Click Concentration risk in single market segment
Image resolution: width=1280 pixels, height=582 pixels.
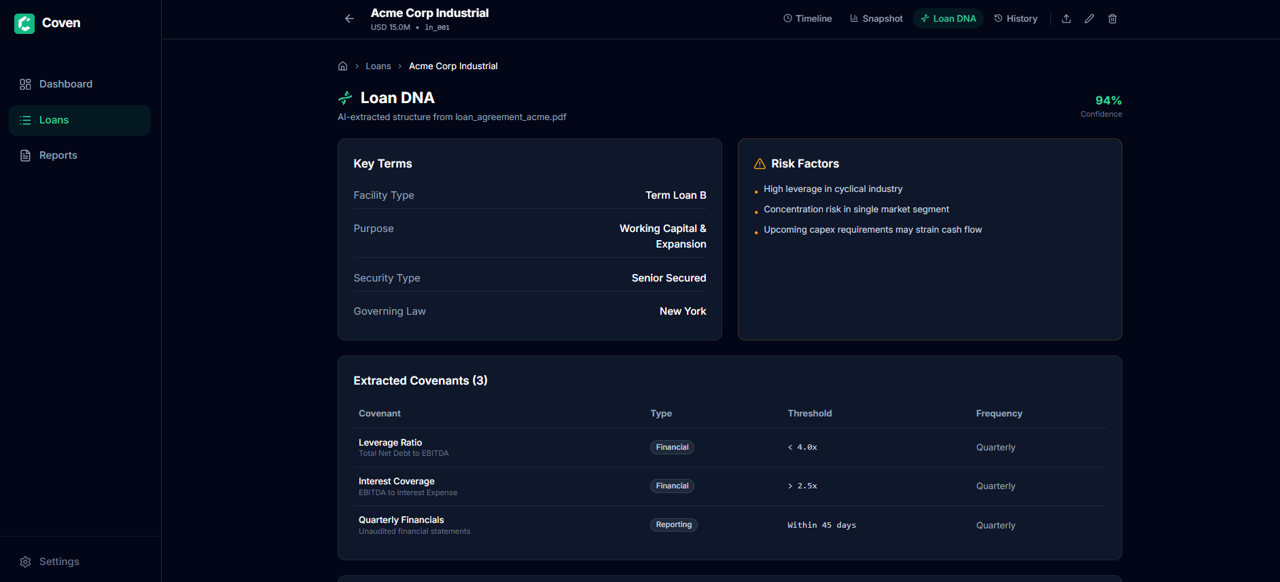(856, 209)
